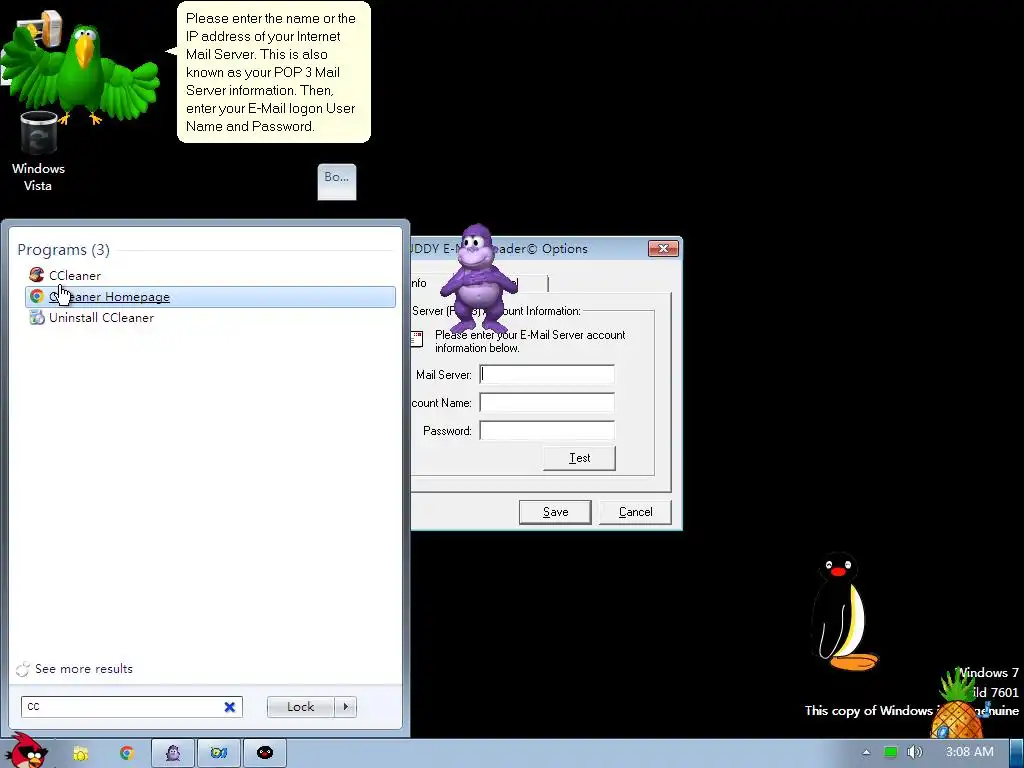
Task: Save the E-Mail Reader options
Action: [555, 512]
